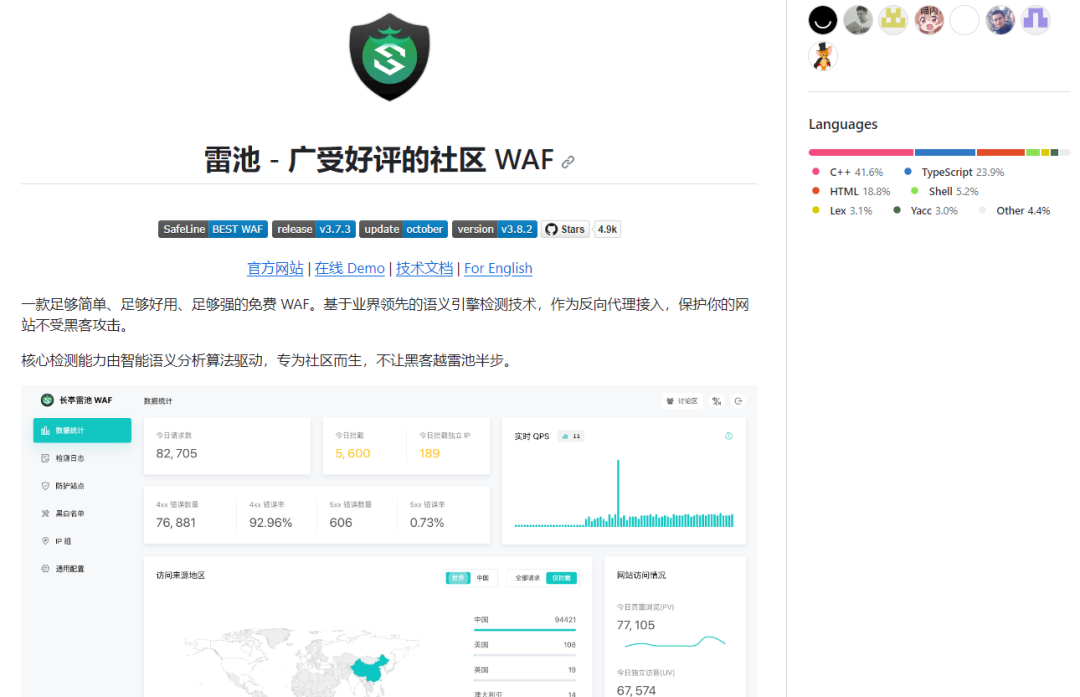Open the IP 组 menu item in dashboard
The width and height of the screenshot is (1080, 697).
tap(82, 541)
